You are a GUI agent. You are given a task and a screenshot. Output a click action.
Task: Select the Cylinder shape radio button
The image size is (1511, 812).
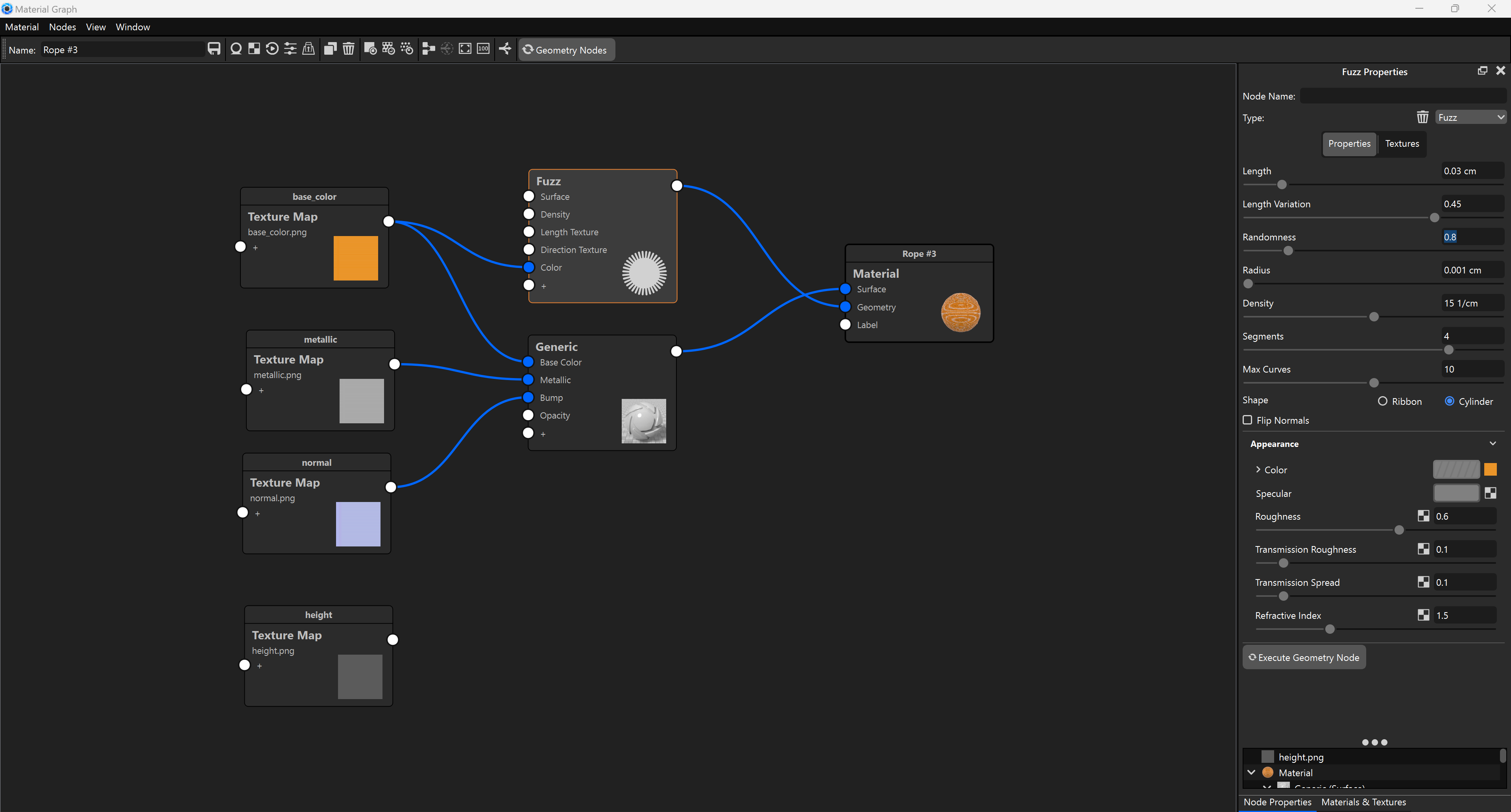[x=1449, y=401]
